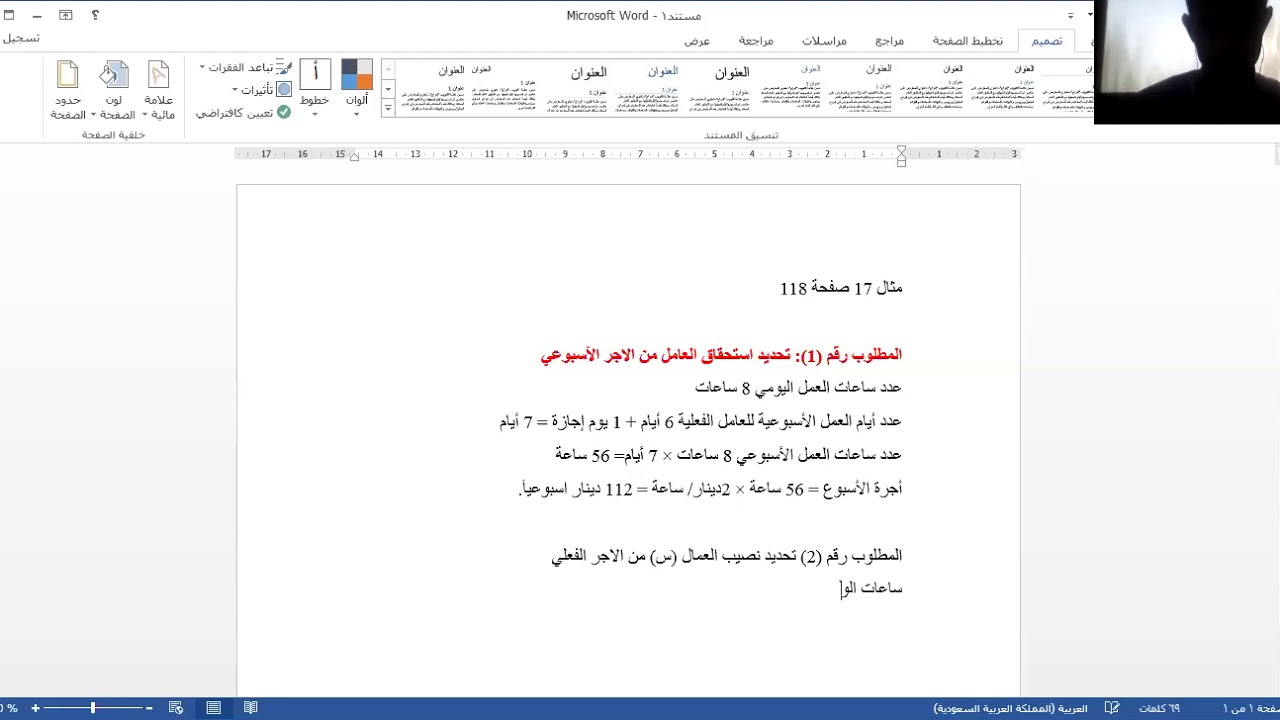1280x720 pixels.
Task: Click Fonts dropdown arrow under خطوط
Action: click(x=315, y=114)
